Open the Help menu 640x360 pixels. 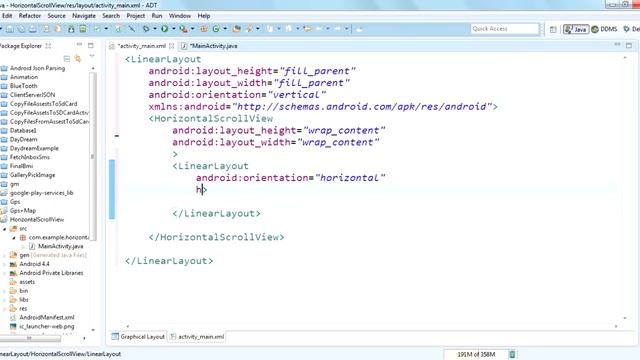[204, 16]
